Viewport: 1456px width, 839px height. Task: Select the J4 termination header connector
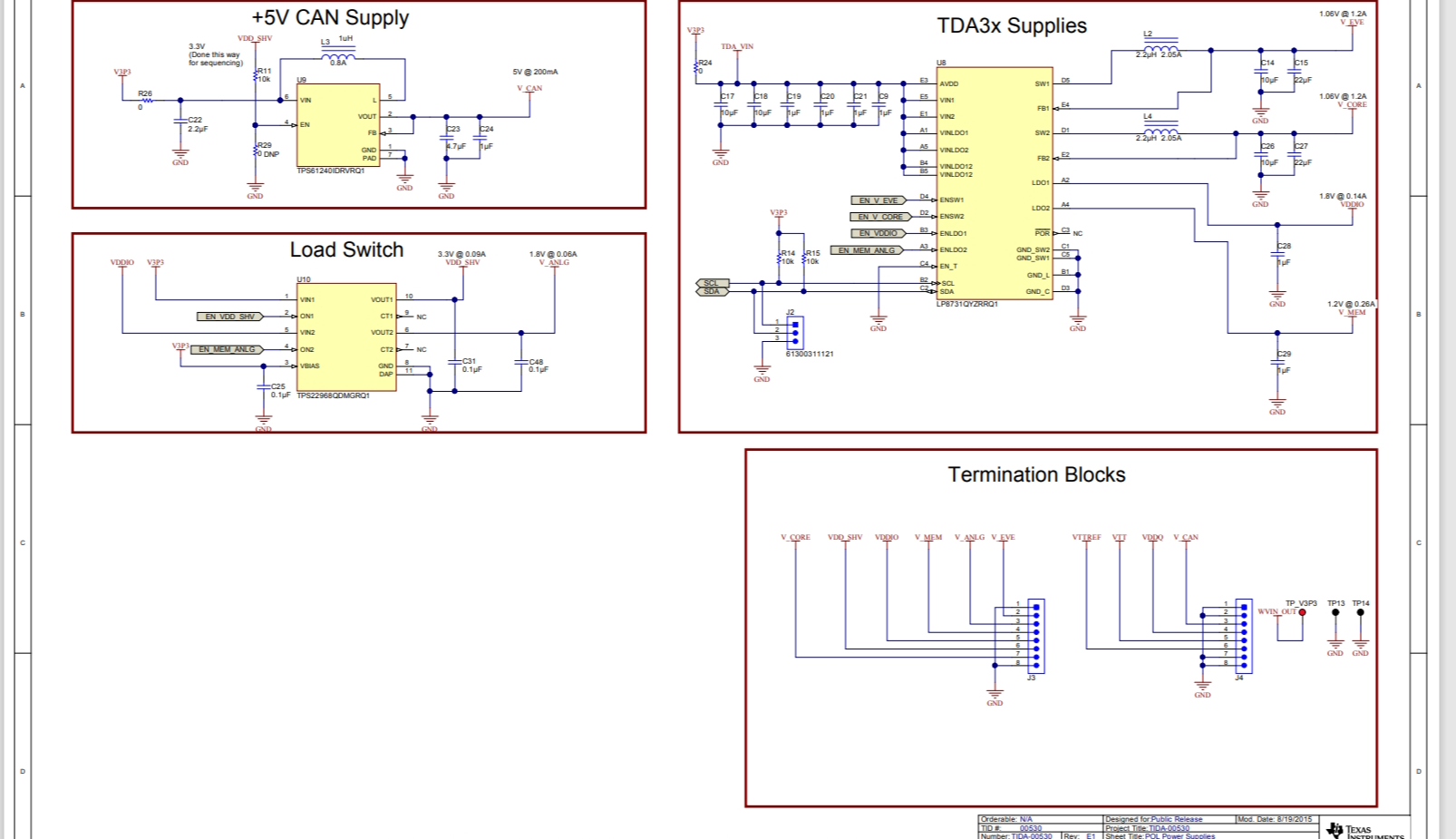coord(1244,636)
